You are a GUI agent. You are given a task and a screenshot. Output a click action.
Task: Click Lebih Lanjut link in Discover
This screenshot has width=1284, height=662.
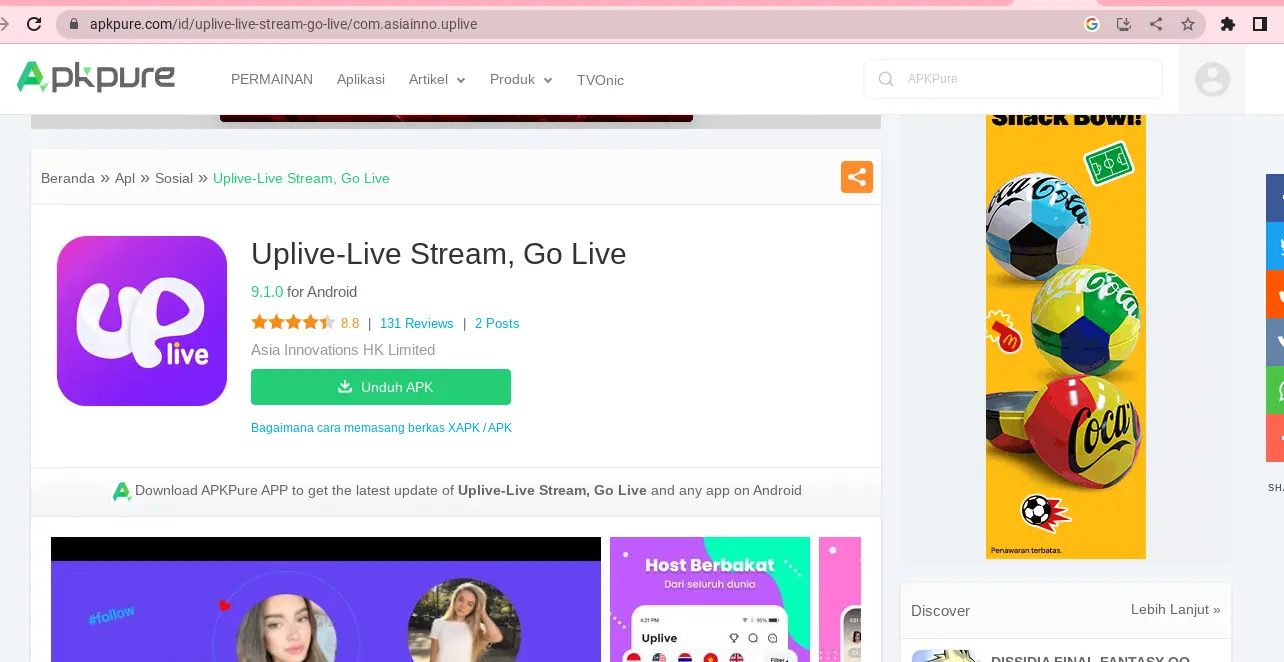1176,609
